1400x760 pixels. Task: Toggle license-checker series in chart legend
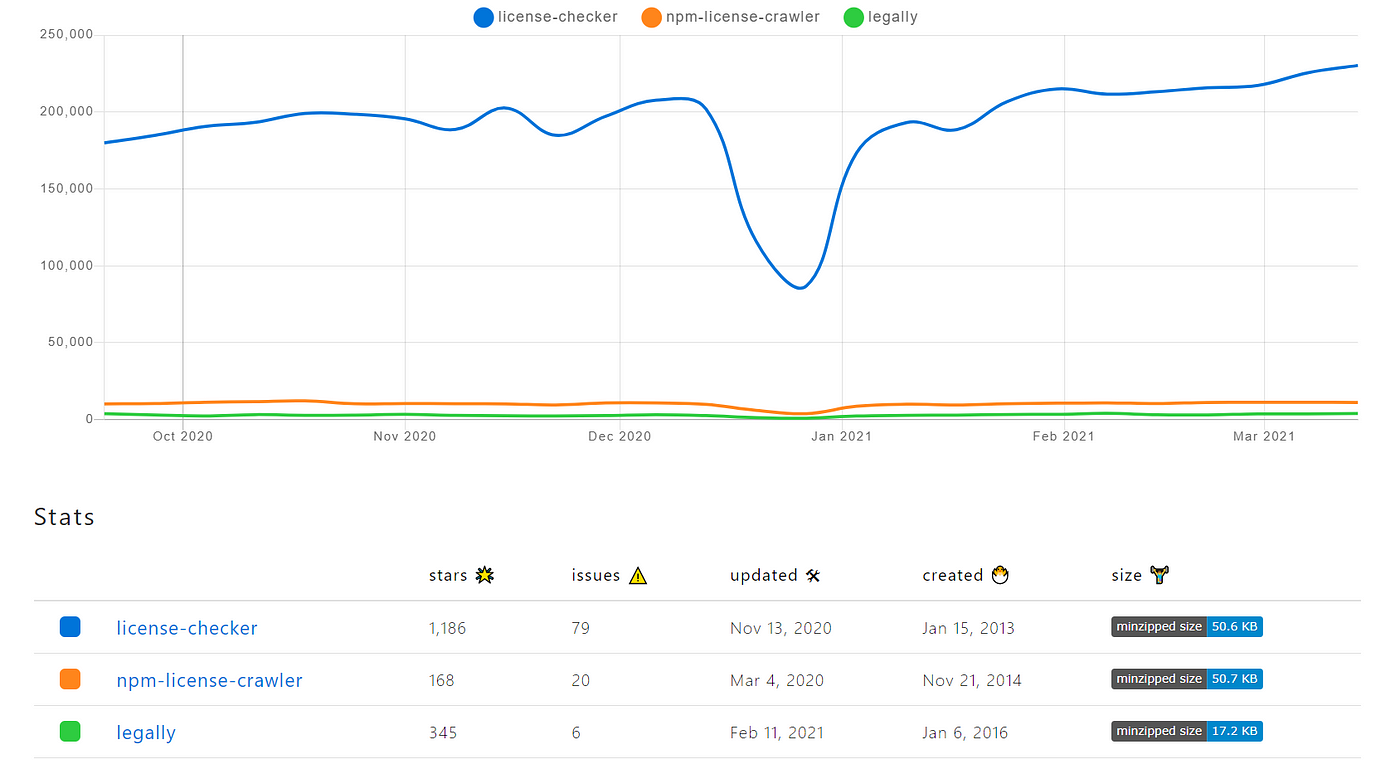(x=546, y=17)
